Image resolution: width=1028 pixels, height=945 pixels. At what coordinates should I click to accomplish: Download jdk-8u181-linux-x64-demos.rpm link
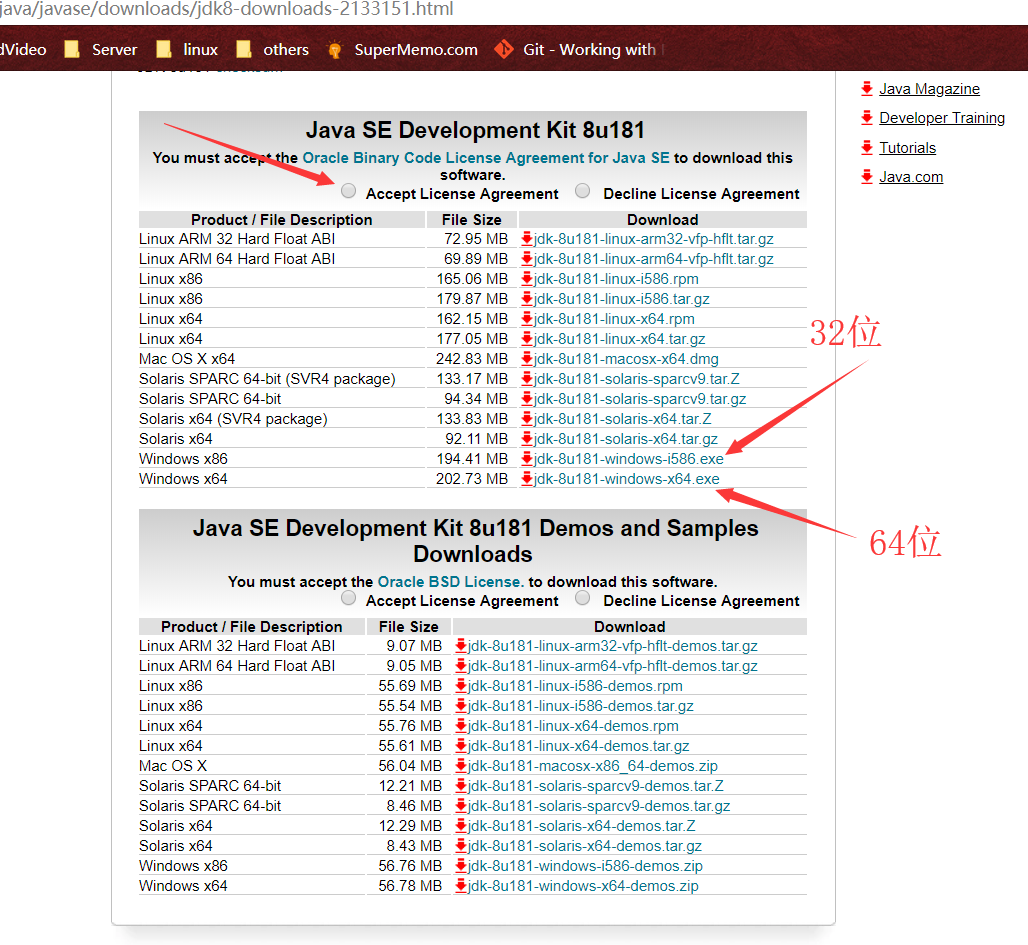click(x=573, y=726)
